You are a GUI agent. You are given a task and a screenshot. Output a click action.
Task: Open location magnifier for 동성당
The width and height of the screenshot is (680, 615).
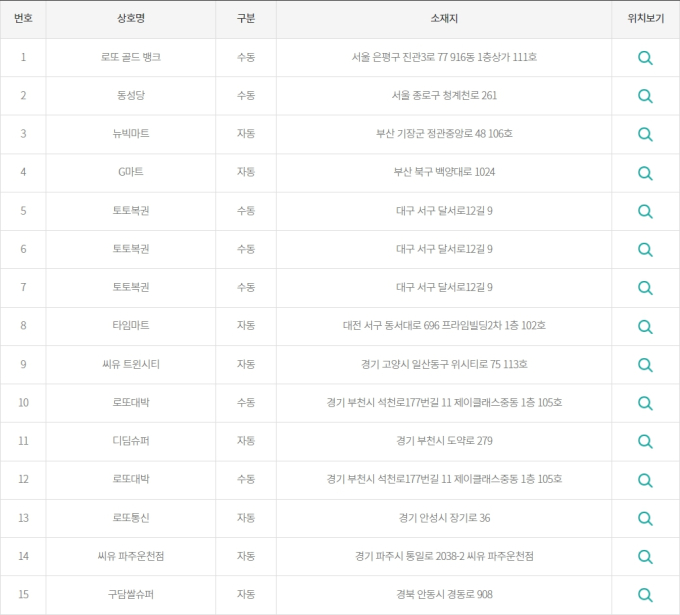tap(645, 96)
